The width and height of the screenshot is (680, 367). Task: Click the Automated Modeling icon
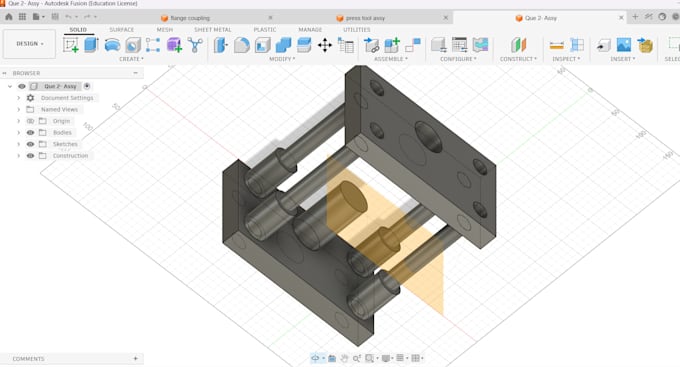[195, 45]
